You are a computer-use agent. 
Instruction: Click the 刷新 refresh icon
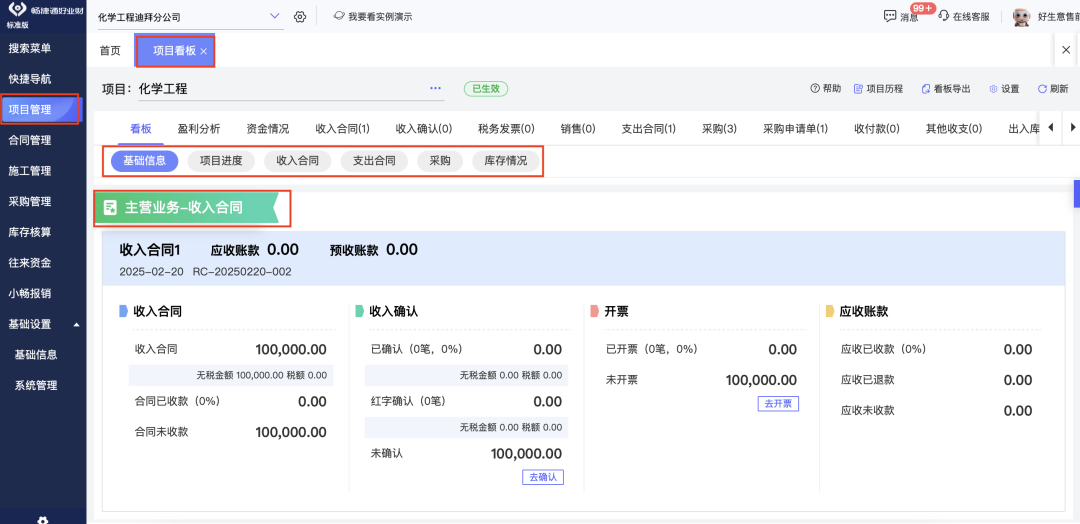[x=1042, y=89]
